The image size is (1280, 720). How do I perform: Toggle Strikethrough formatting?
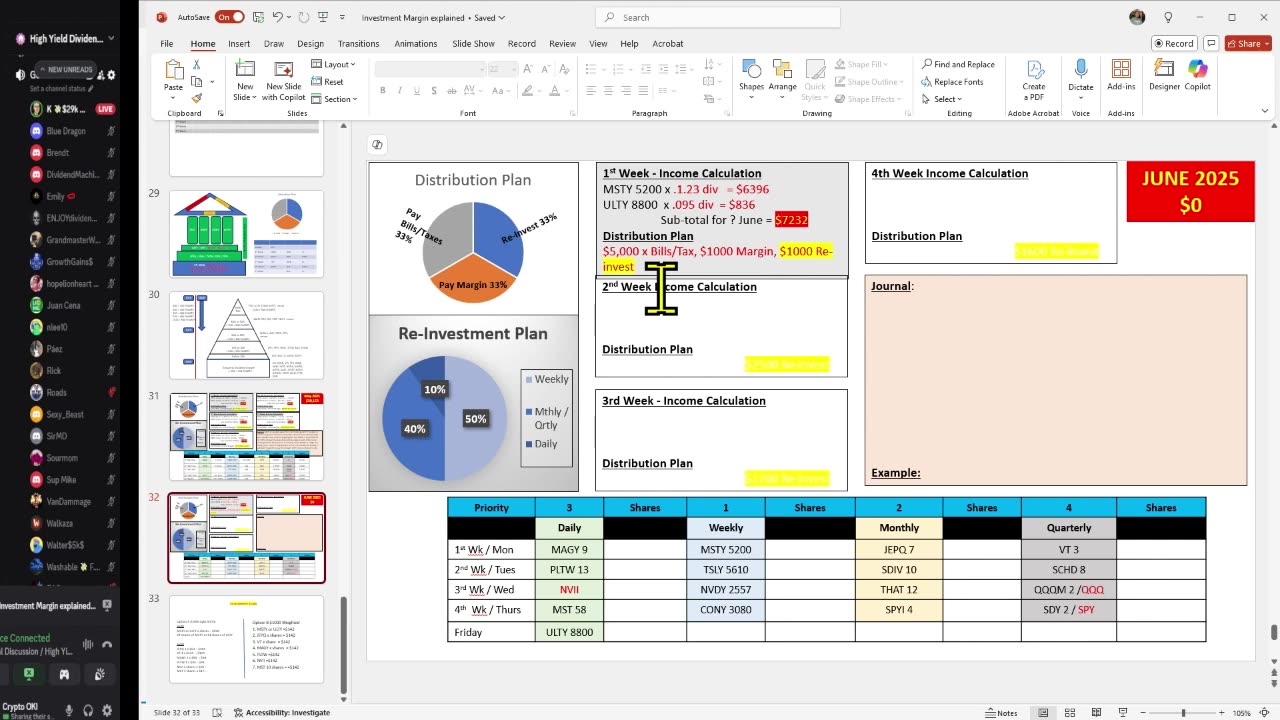[x=450, y=91]
